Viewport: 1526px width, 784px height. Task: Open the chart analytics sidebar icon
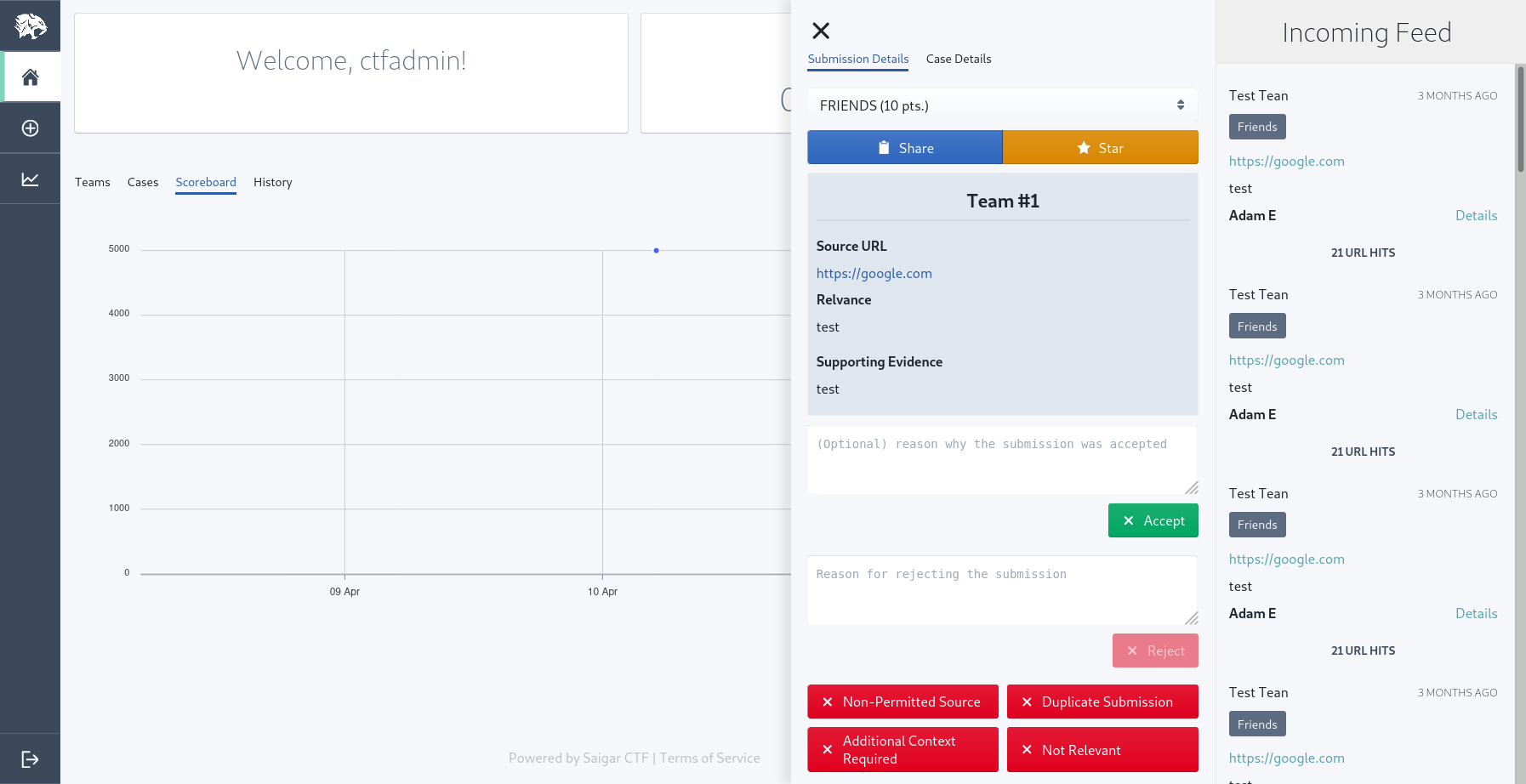point(30,179)
